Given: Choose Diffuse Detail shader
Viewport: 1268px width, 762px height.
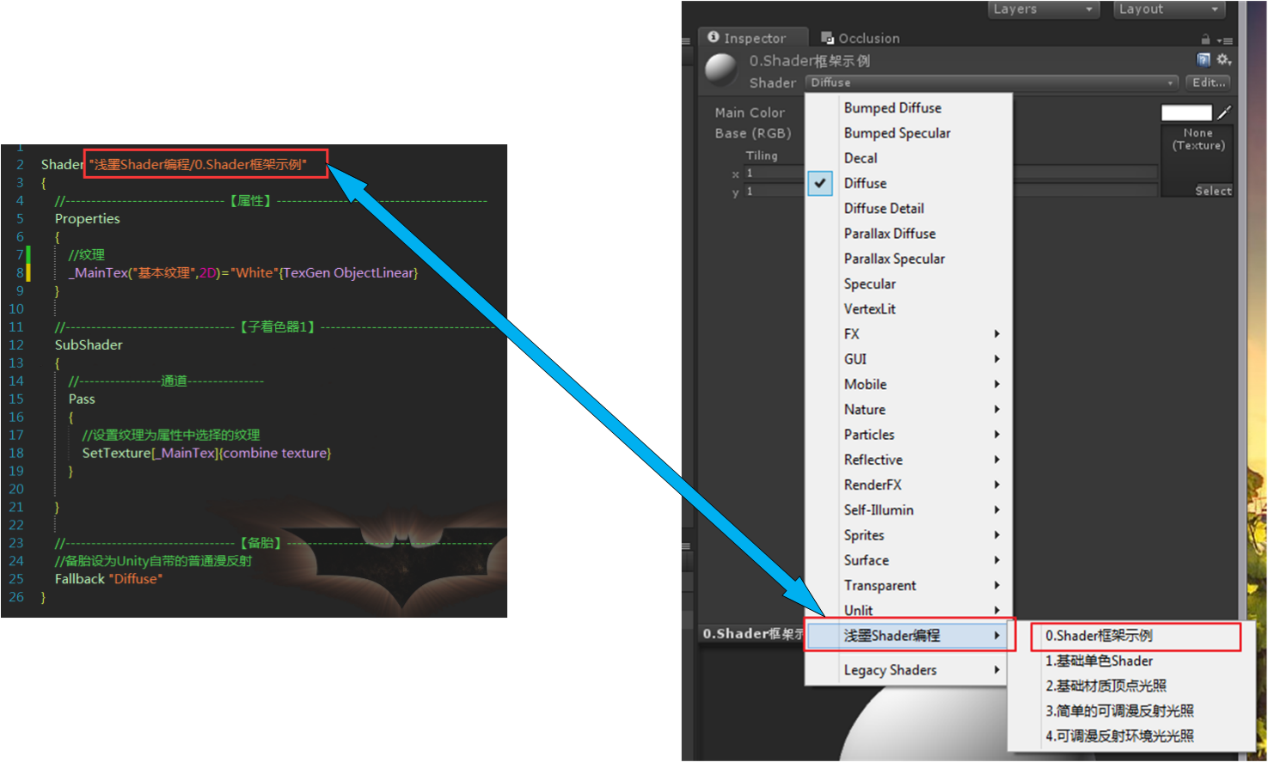Looking at the screenshot, I should [x=909, y=208].
